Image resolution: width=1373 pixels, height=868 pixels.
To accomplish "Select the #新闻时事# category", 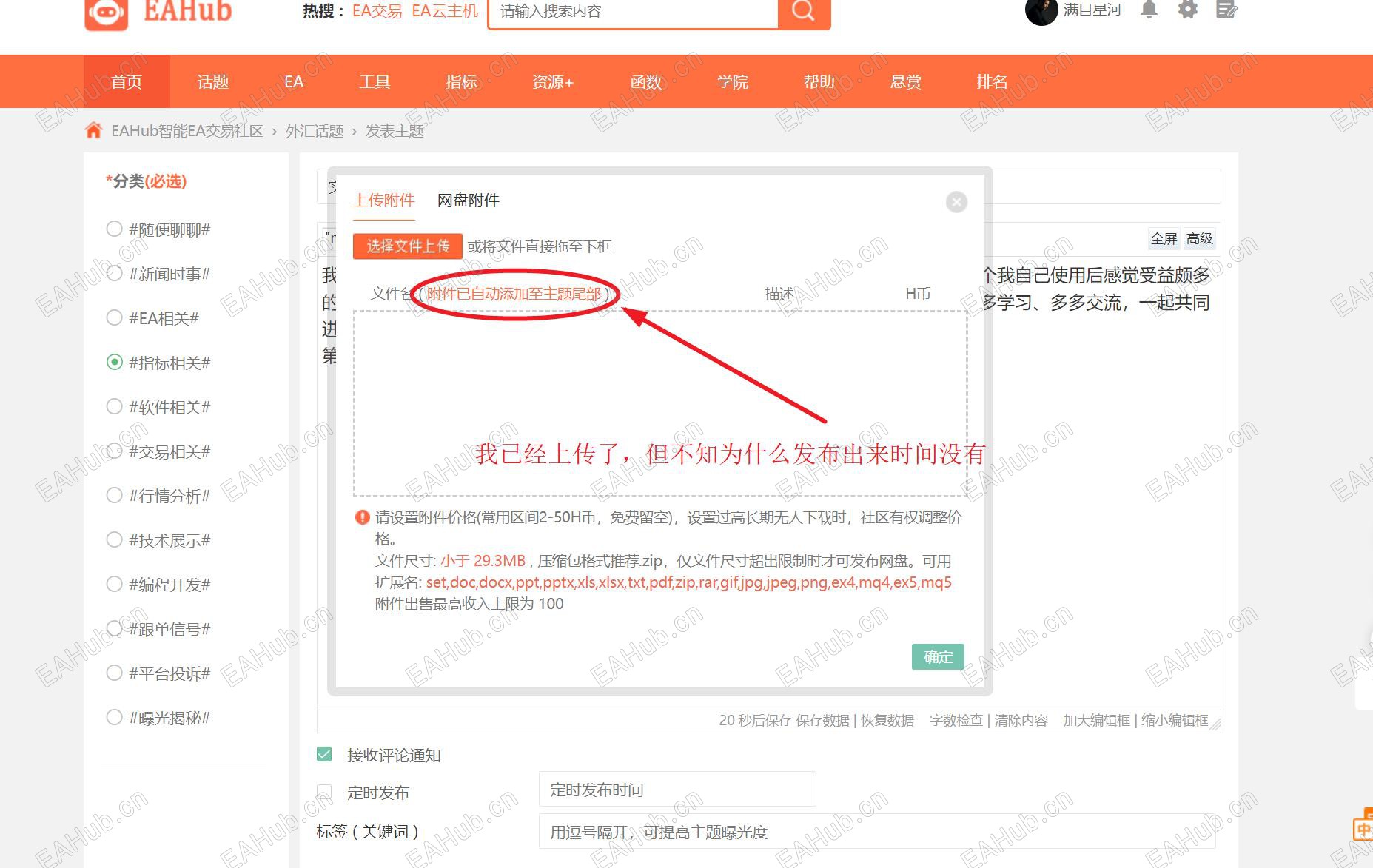I will click(114, 274).
